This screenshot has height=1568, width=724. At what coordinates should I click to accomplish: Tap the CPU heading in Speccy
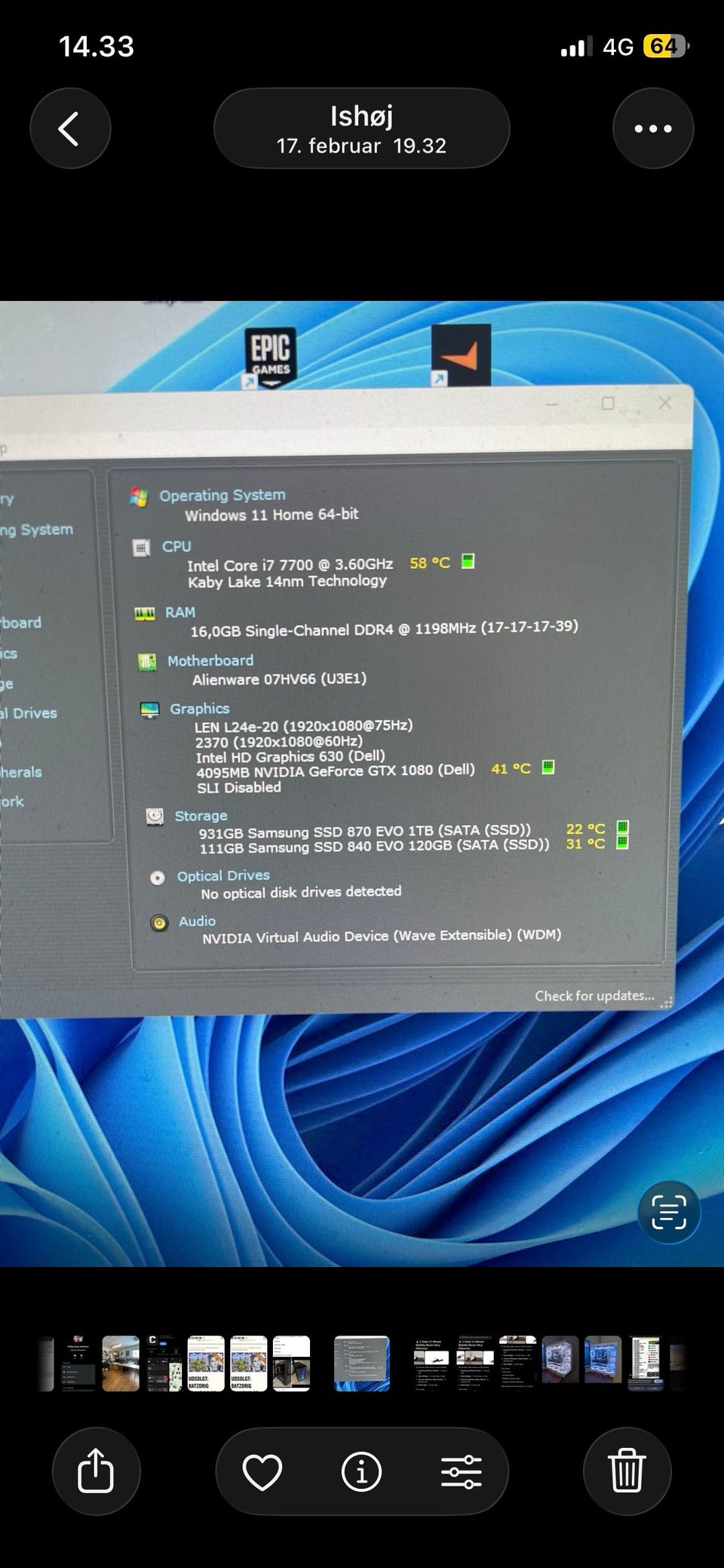point(176,546)
